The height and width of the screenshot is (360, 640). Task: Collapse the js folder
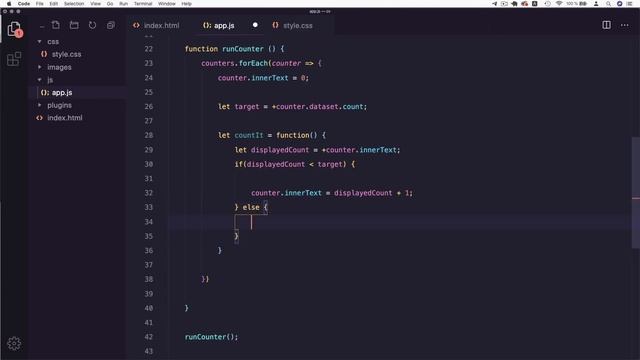(40, 80)
